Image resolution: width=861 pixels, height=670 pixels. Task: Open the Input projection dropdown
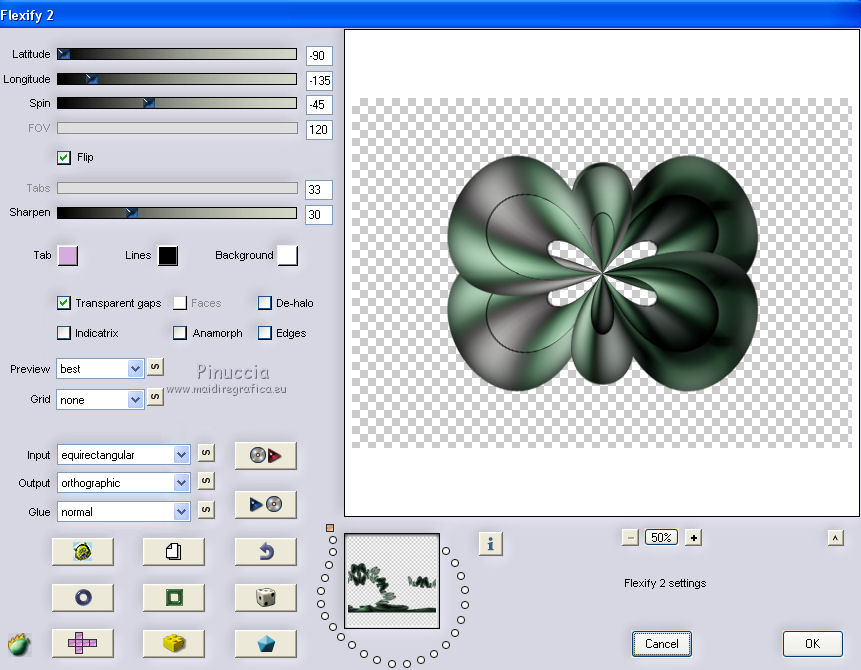[x=181, y=455]
